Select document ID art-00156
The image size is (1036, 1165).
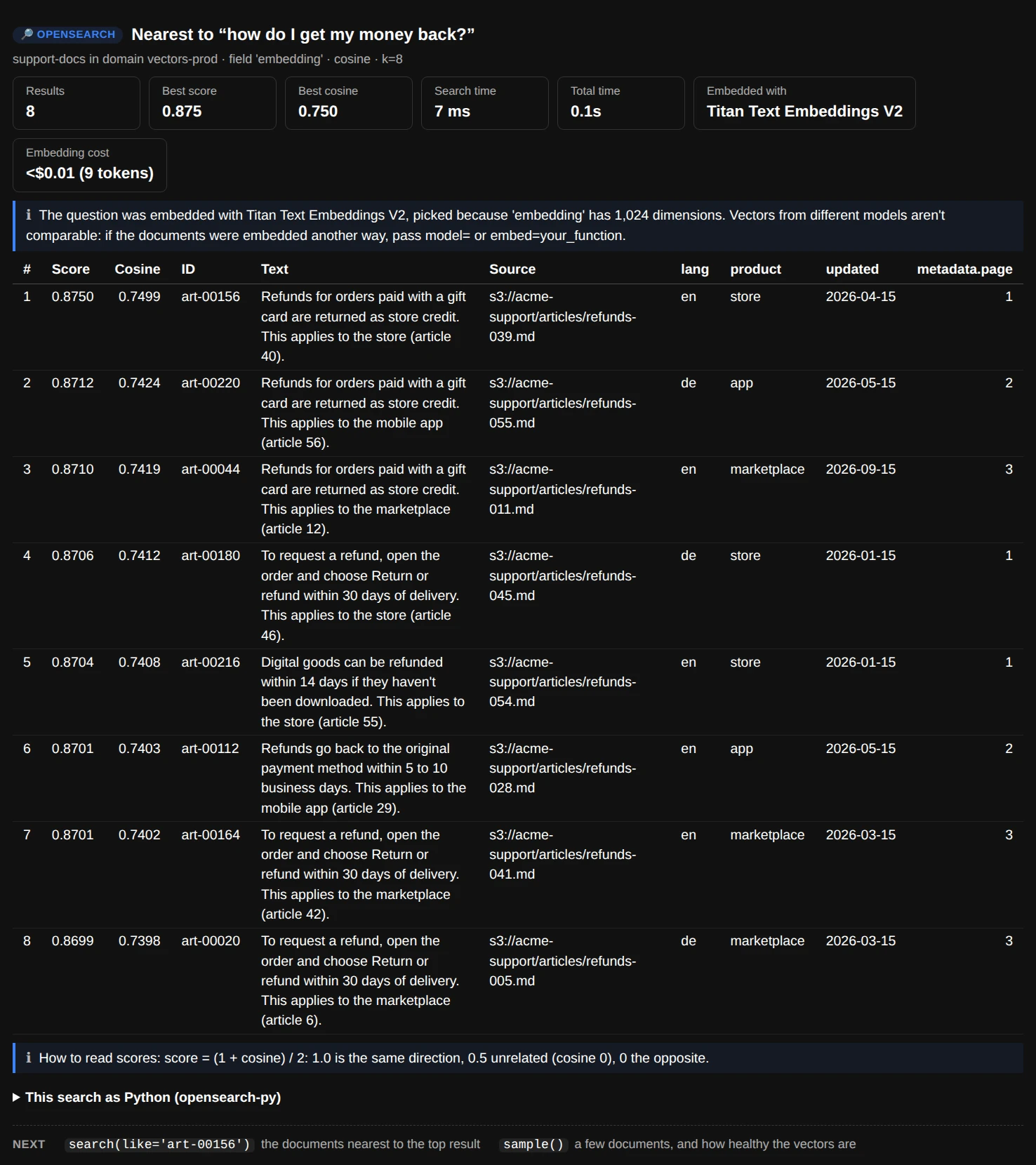tap(211, 297)
